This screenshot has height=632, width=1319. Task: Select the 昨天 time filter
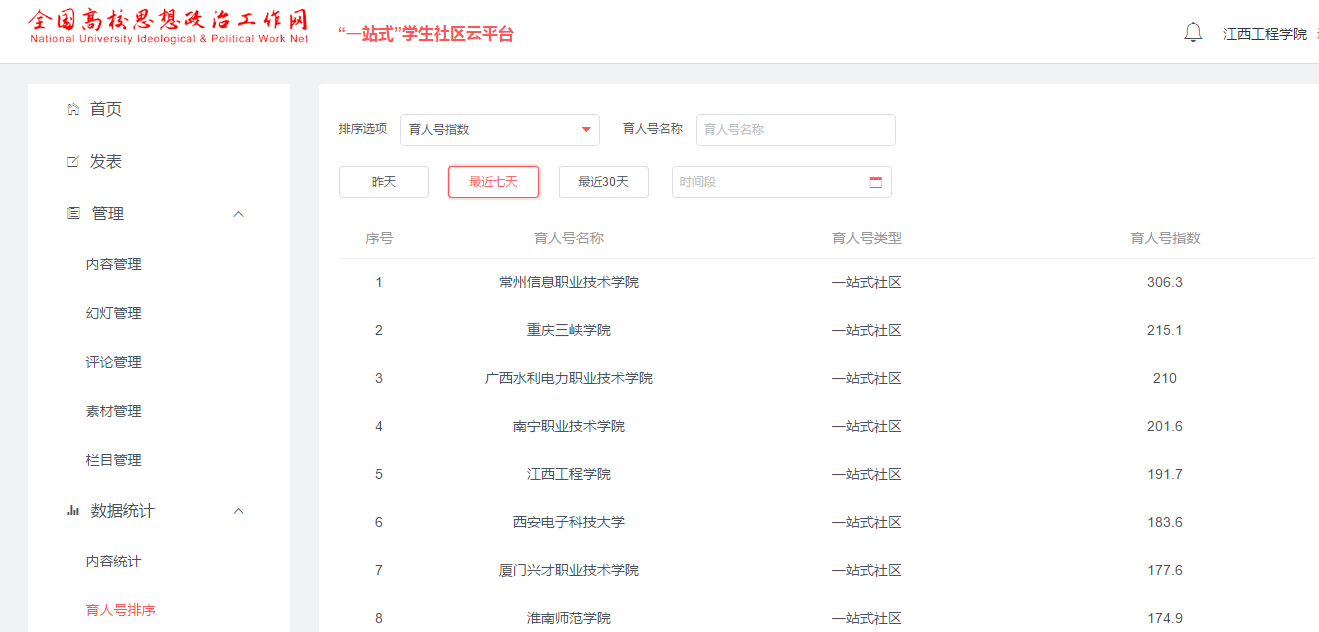(384, 182)
